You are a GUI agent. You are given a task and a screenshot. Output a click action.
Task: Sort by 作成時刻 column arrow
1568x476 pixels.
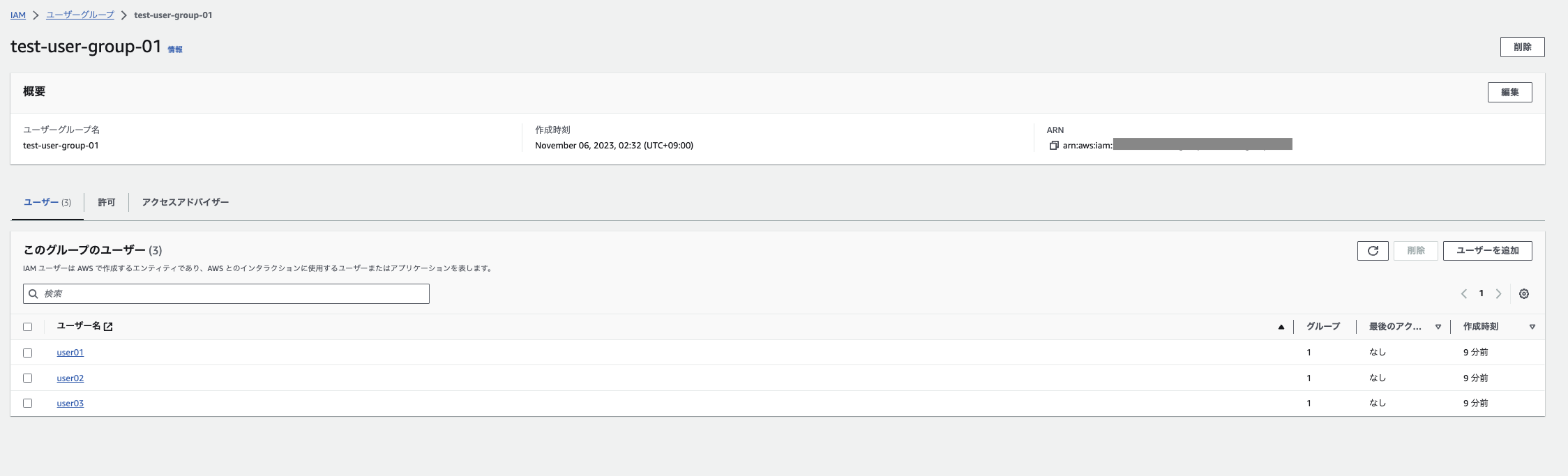[1532, 327]
